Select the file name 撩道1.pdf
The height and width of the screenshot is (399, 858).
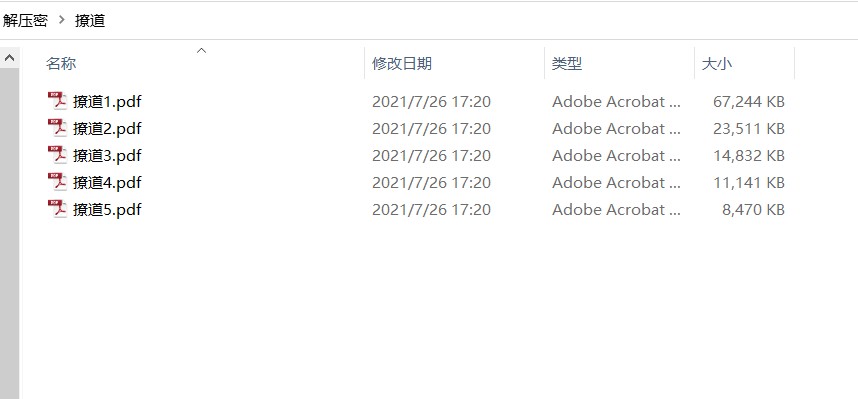107,102
